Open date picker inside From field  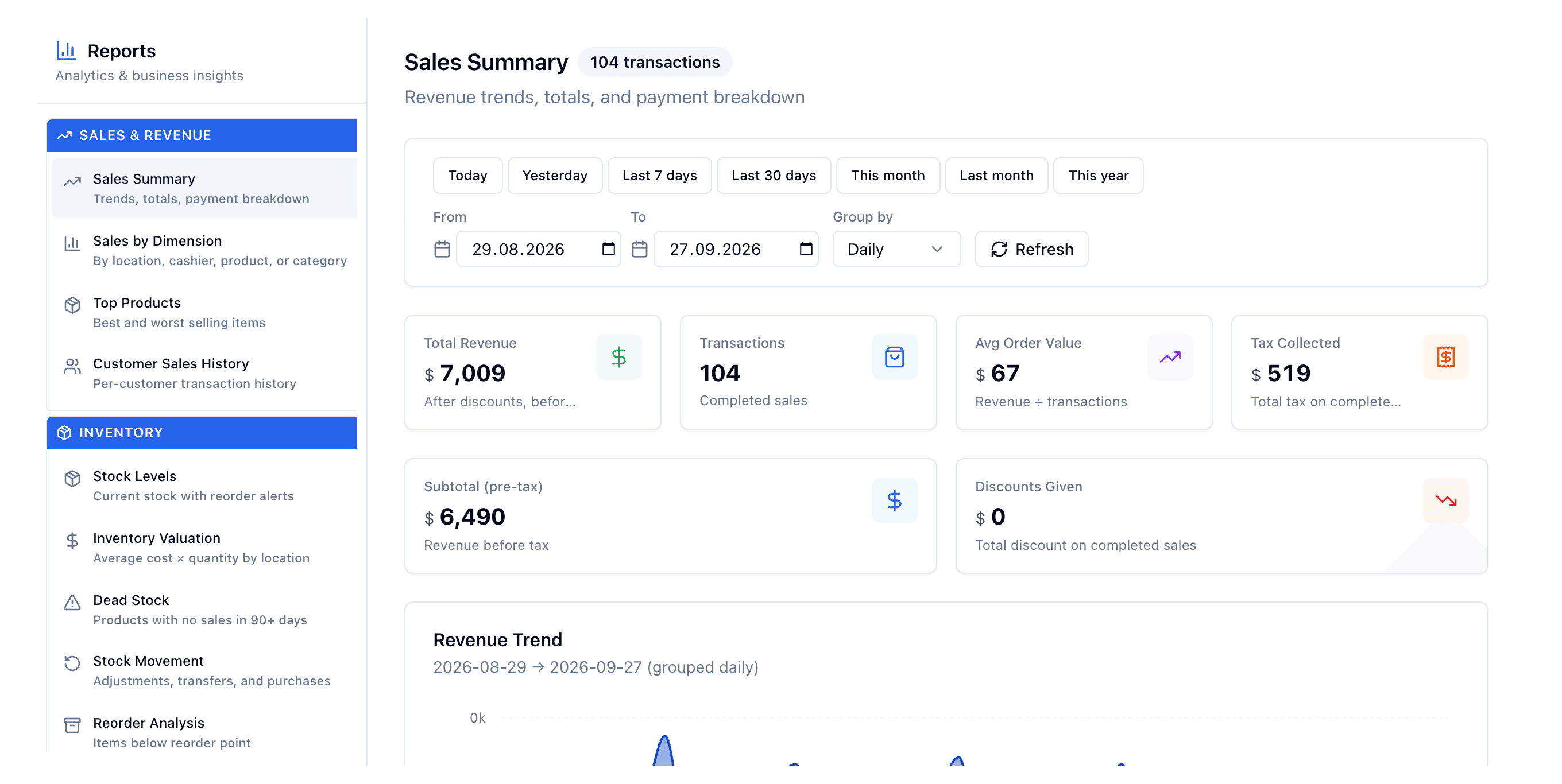click(608, 249)
